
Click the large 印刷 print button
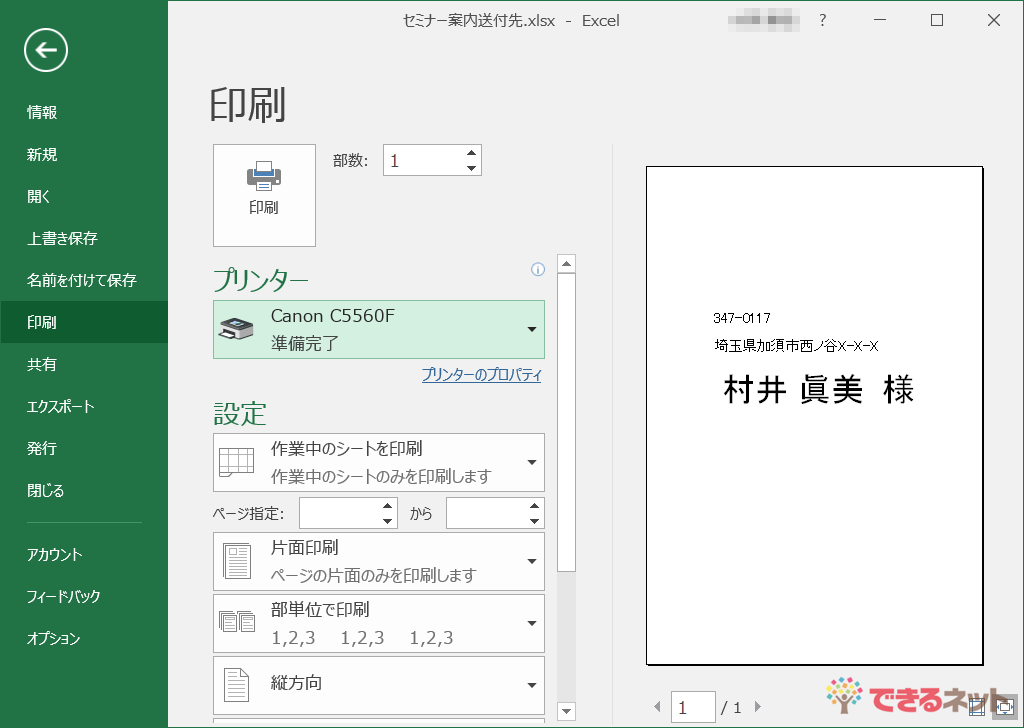[264, 195]
